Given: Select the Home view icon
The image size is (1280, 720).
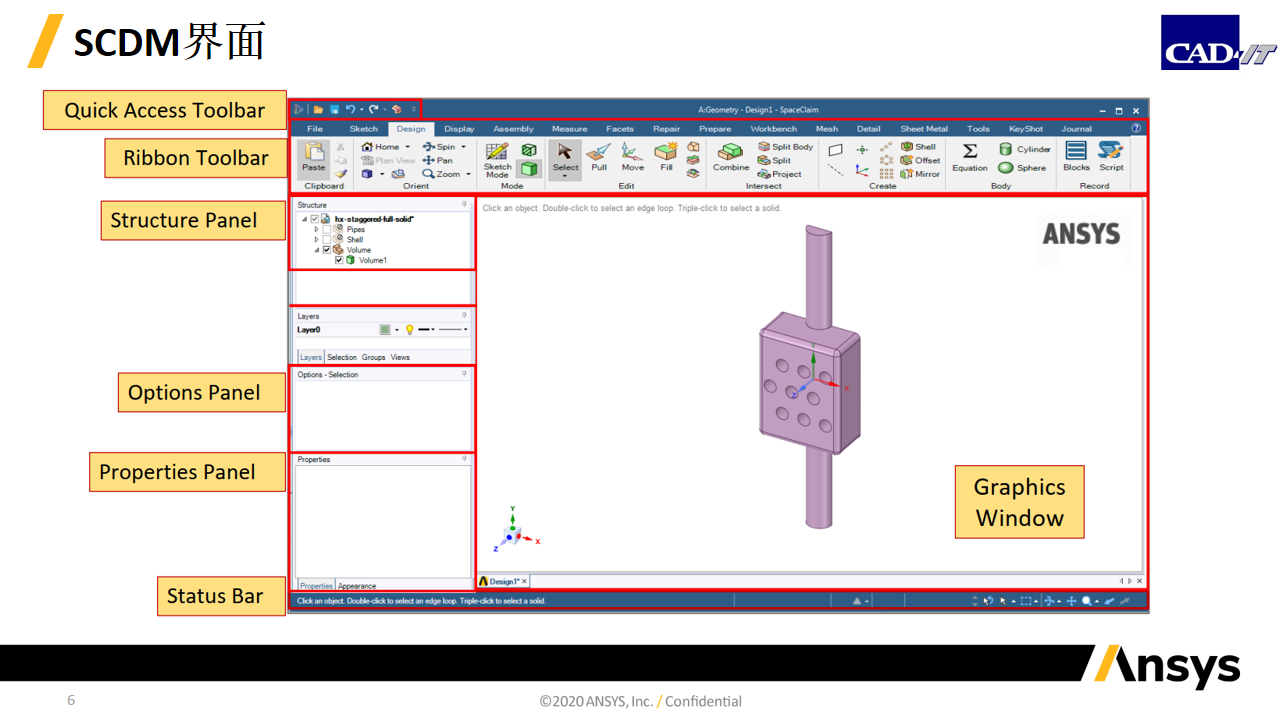Looking at the screenshot, I should [367, 147].
